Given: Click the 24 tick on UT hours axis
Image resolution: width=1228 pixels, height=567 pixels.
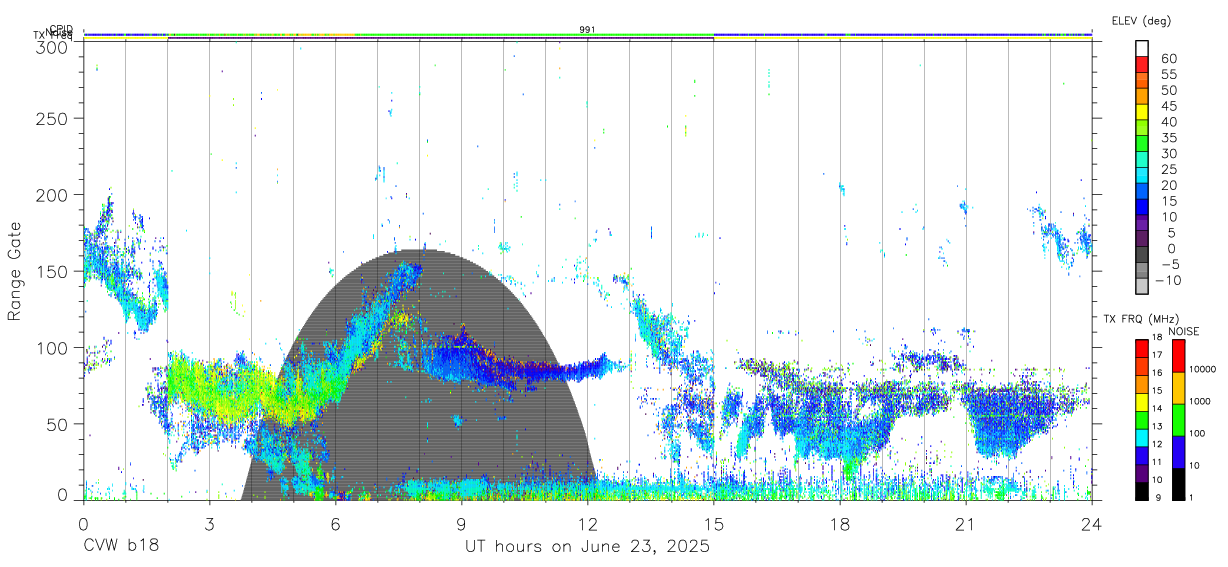Looking at the screenshot, I should point(1091,524).
